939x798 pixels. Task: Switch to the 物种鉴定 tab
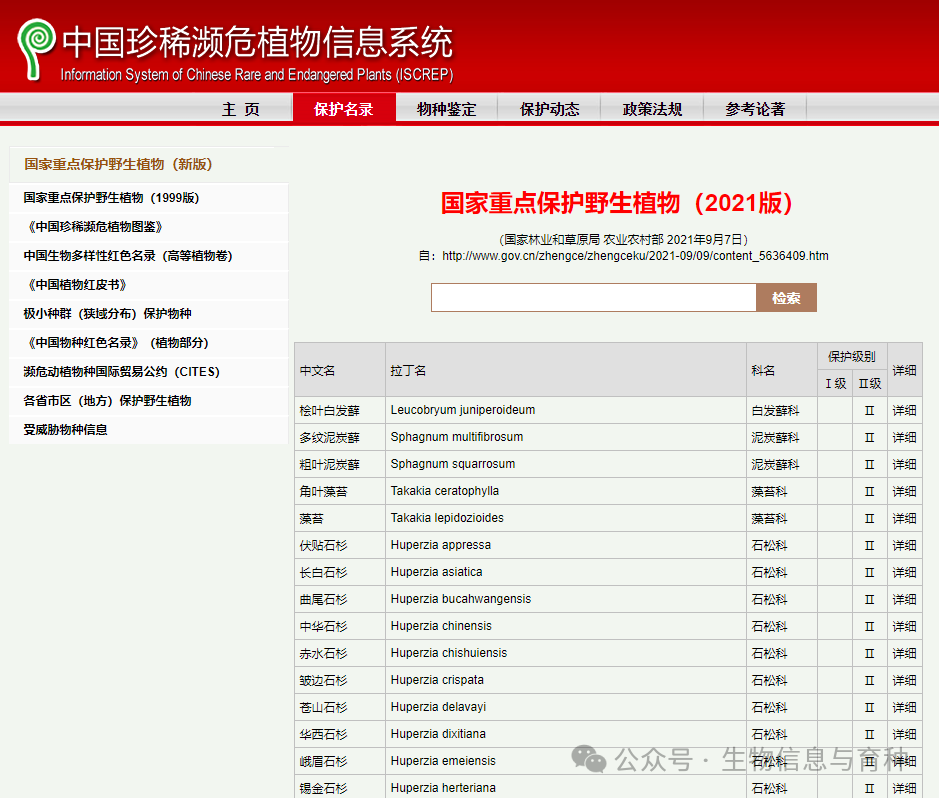coord(446,110)
